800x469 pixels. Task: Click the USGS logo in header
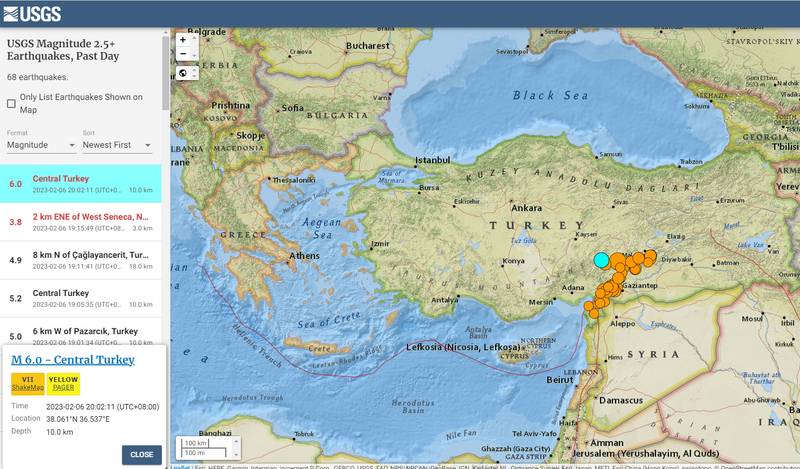[32, 13]
